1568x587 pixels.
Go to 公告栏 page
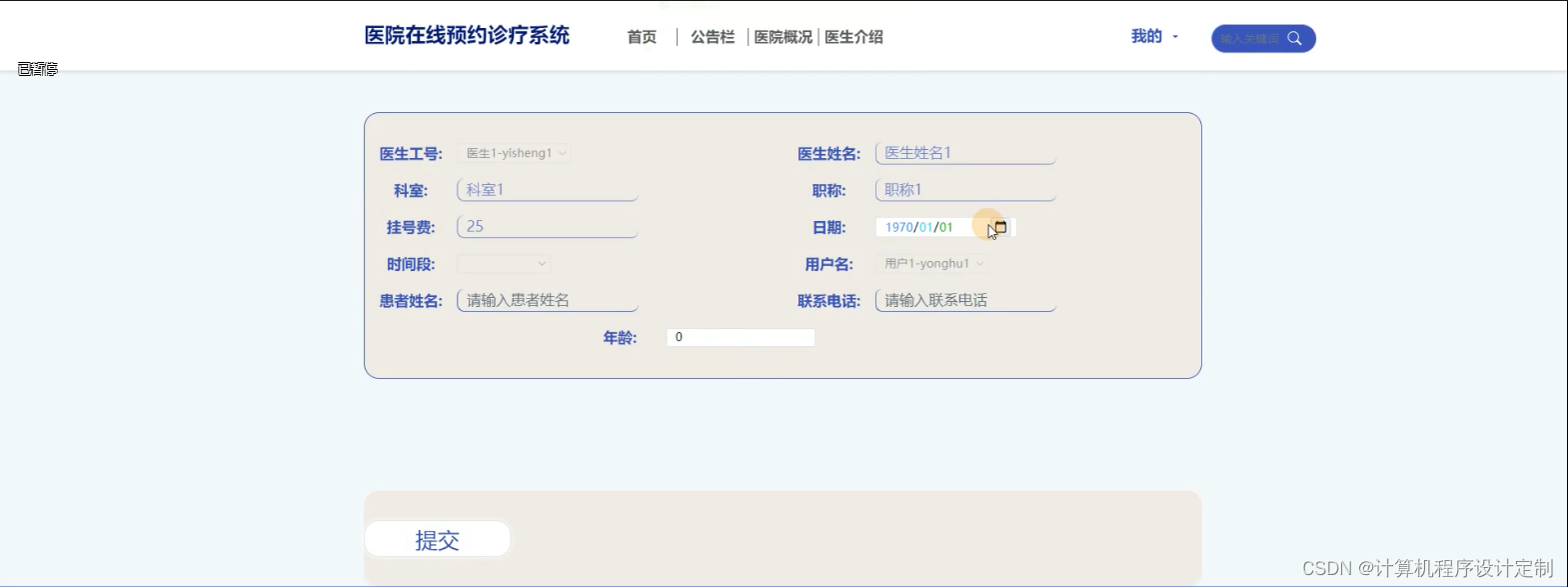[x=713, y=37]
